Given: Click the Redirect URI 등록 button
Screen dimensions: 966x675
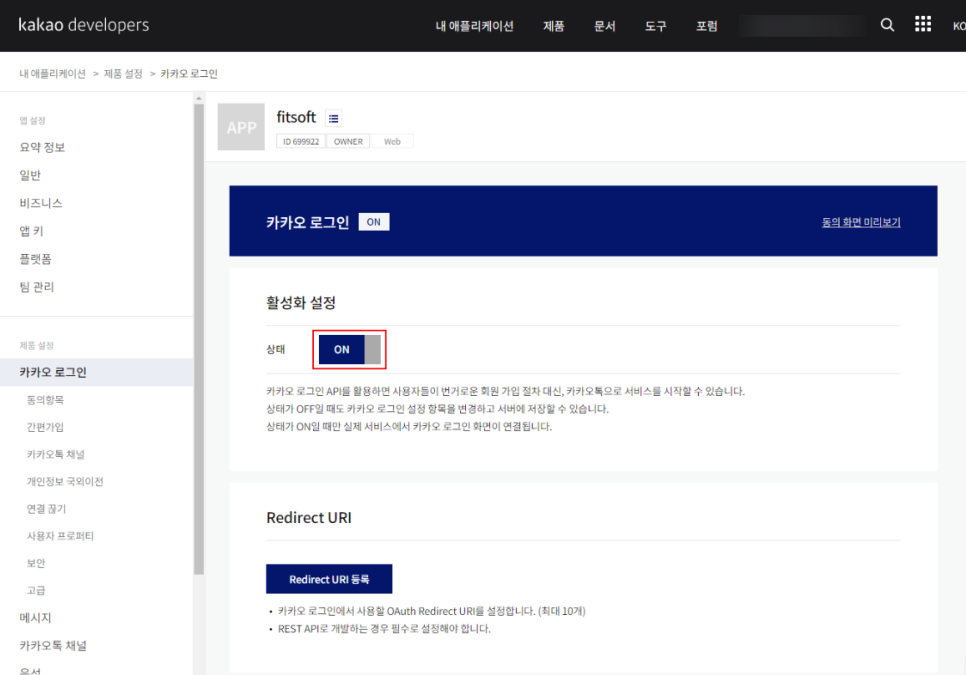Looking at the screenshot, I should pyautogui.click(x=329, y=579).
